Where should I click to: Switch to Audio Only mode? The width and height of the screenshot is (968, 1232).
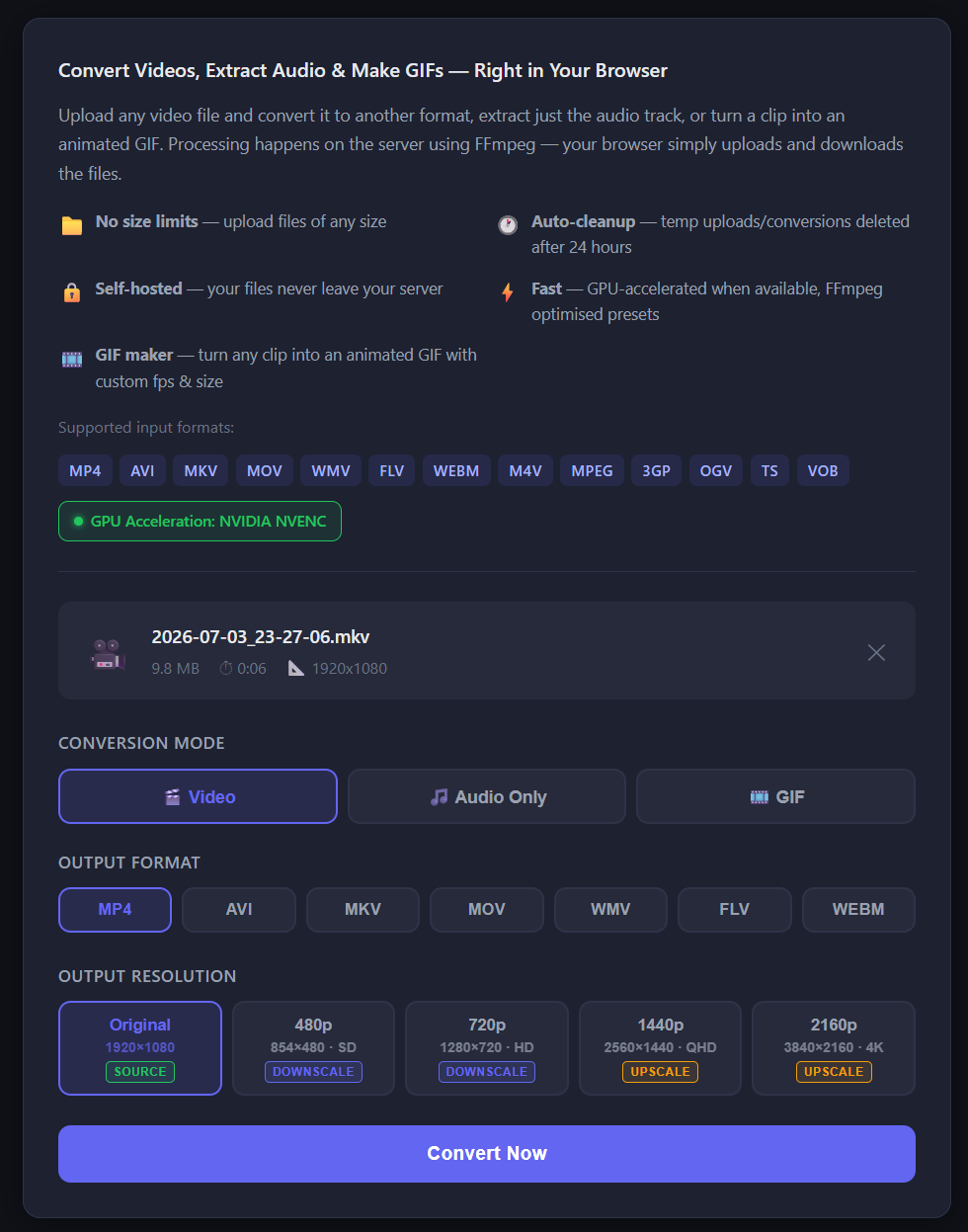click(x=487, y=796)
